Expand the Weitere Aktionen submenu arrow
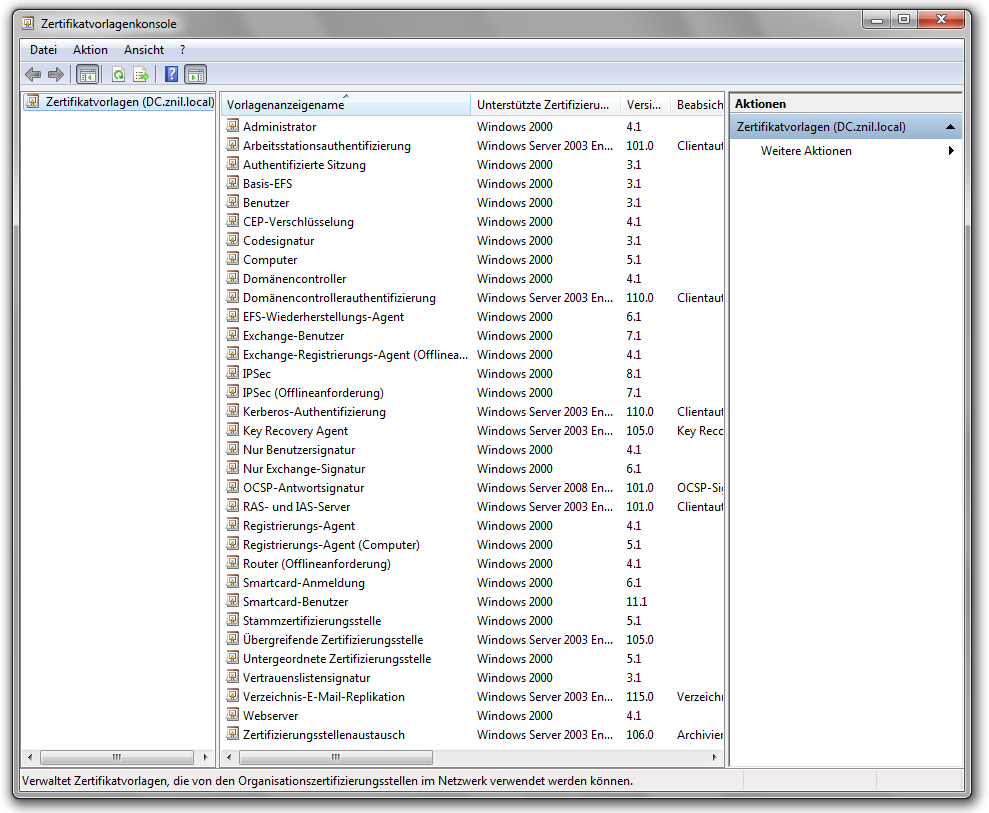This screenshot has height=813, width=989. click(950, 151)
